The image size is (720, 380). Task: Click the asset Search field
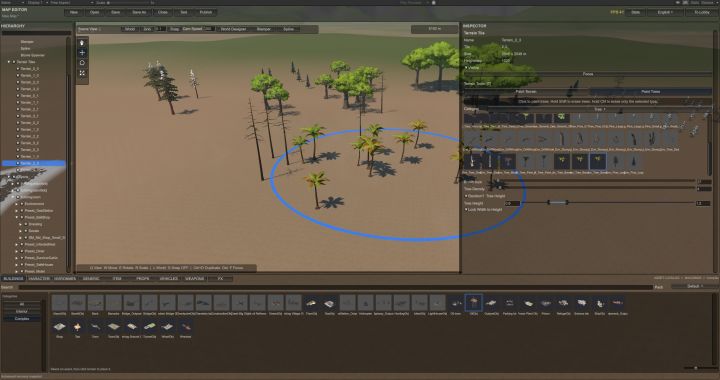pyautogui.click(x=335, y=287)
